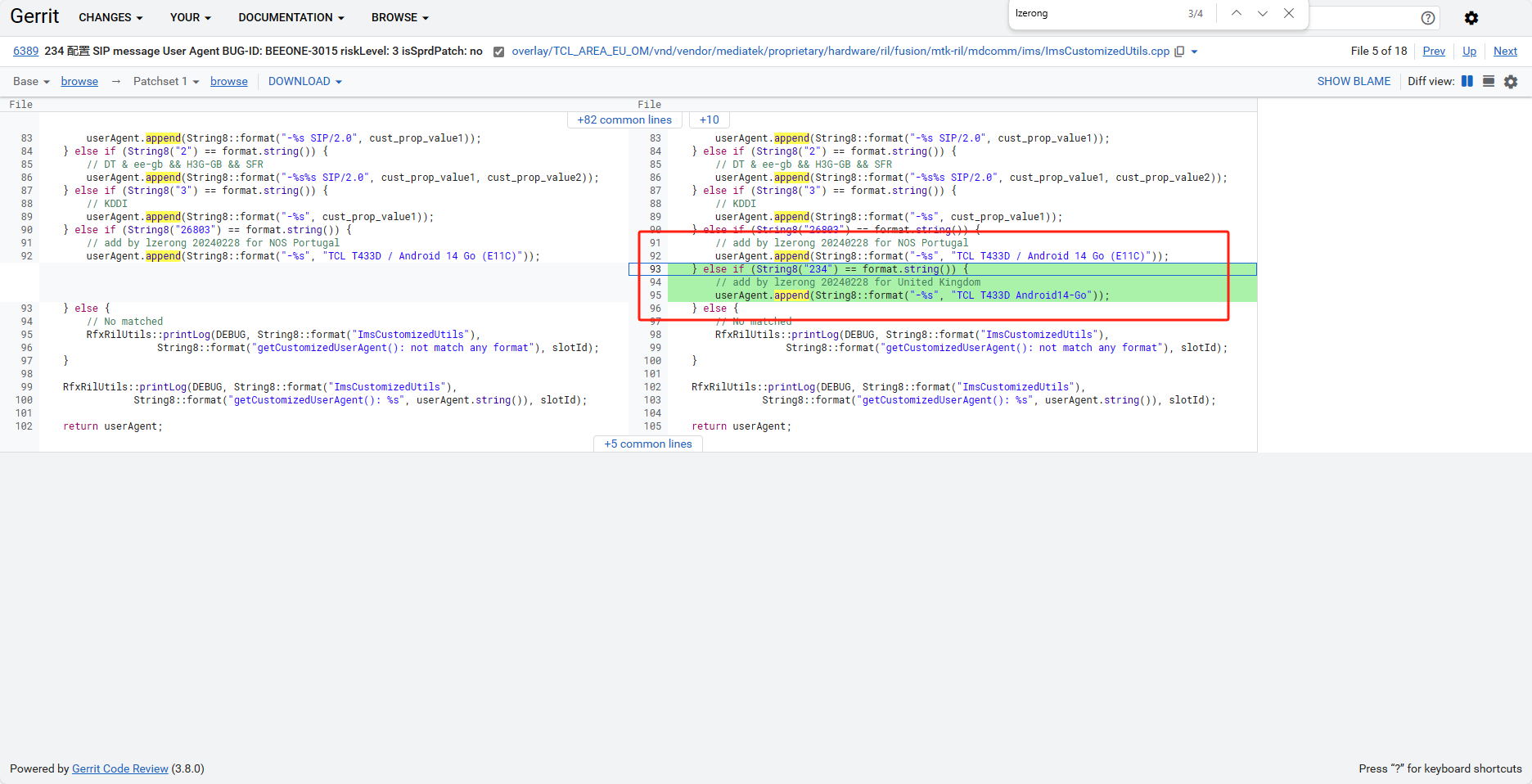This screenshot has width=1532, height=784.
Task: Select right-side line number 94
Action: [x=656, y=282]
